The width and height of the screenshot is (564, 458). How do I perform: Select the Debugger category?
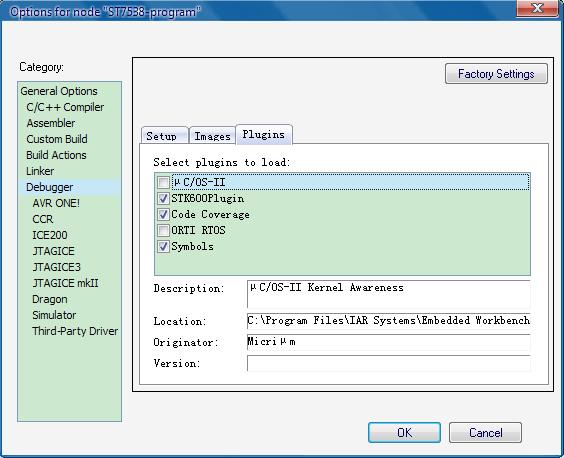(x=50, y=187)
